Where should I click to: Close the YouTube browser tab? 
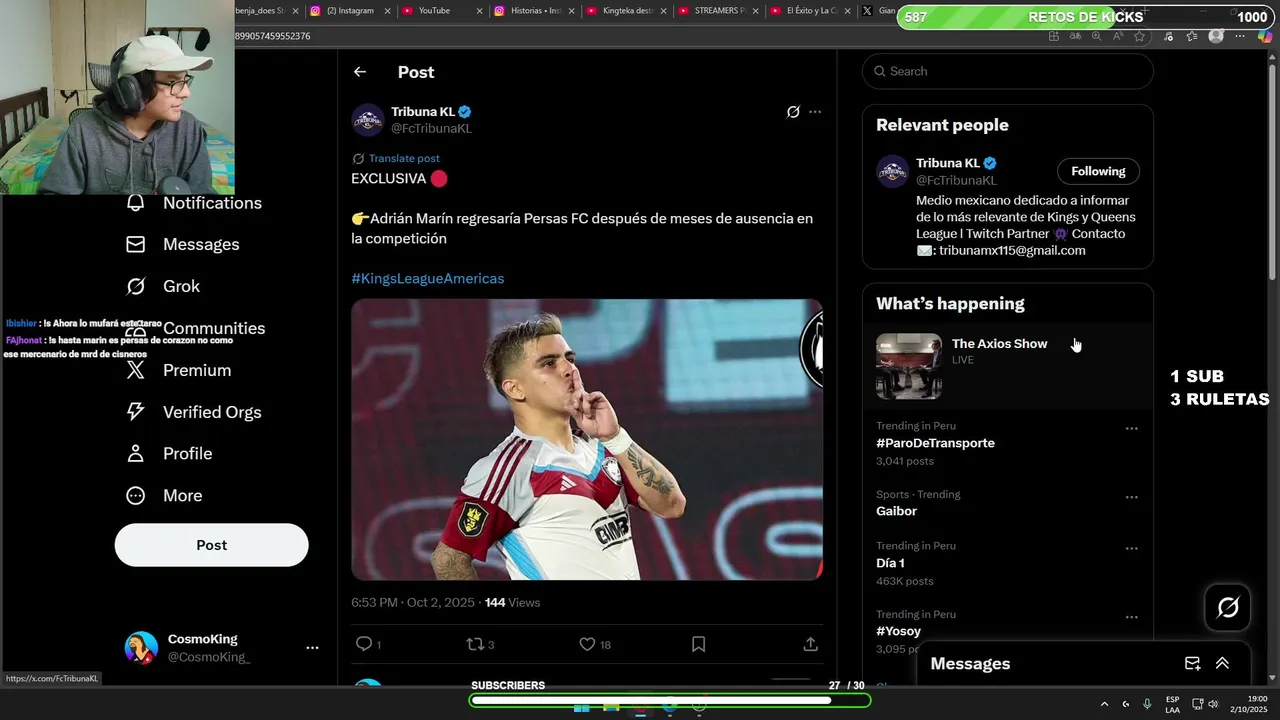479,11
